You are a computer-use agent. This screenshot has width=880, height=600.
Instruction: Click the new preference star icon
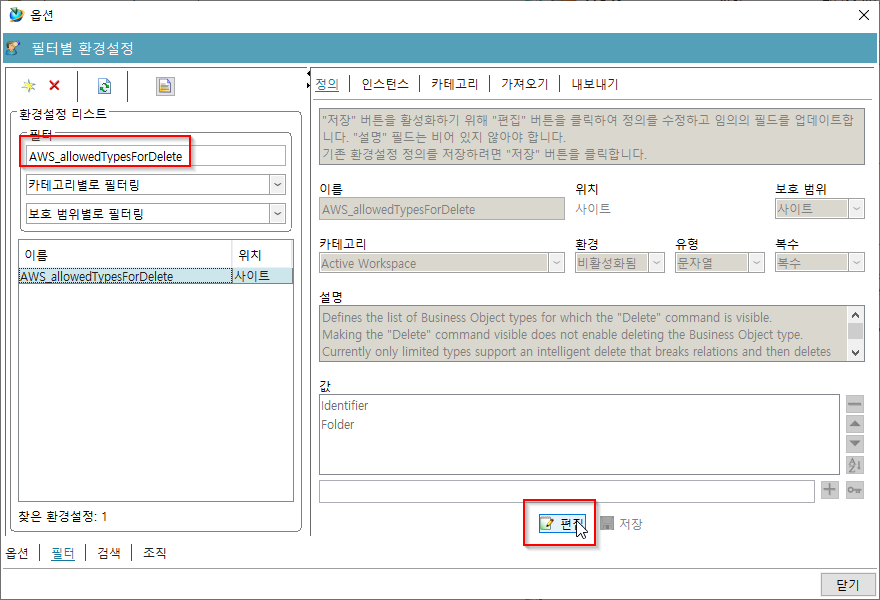tap(29, 86)
